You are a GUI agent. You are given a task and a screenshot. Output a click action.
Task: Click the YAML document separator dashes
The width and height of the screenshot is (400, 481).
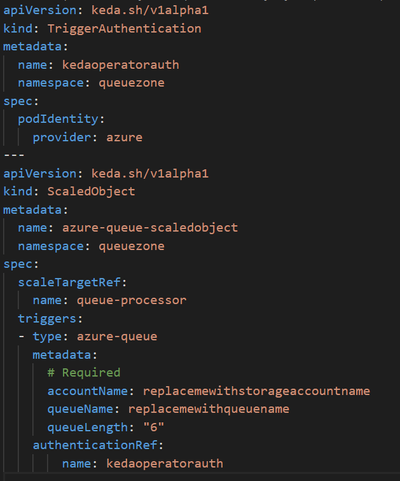pos(14,155)
